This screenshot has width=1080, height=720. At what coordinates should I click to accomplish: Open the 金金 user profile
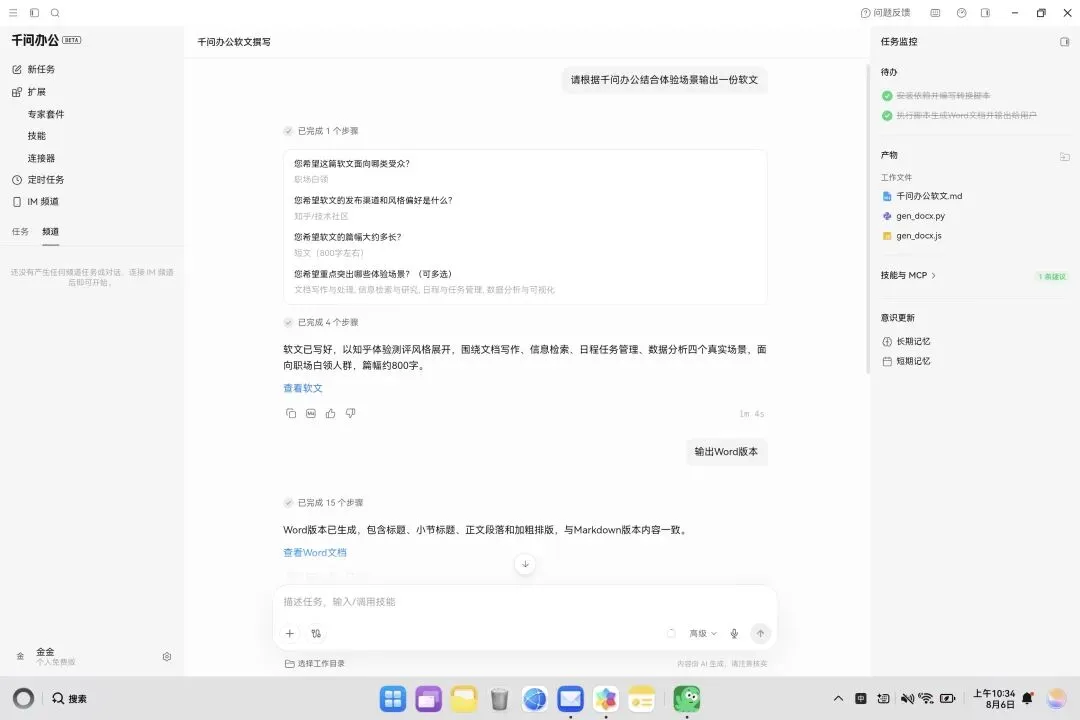(45, 656)
